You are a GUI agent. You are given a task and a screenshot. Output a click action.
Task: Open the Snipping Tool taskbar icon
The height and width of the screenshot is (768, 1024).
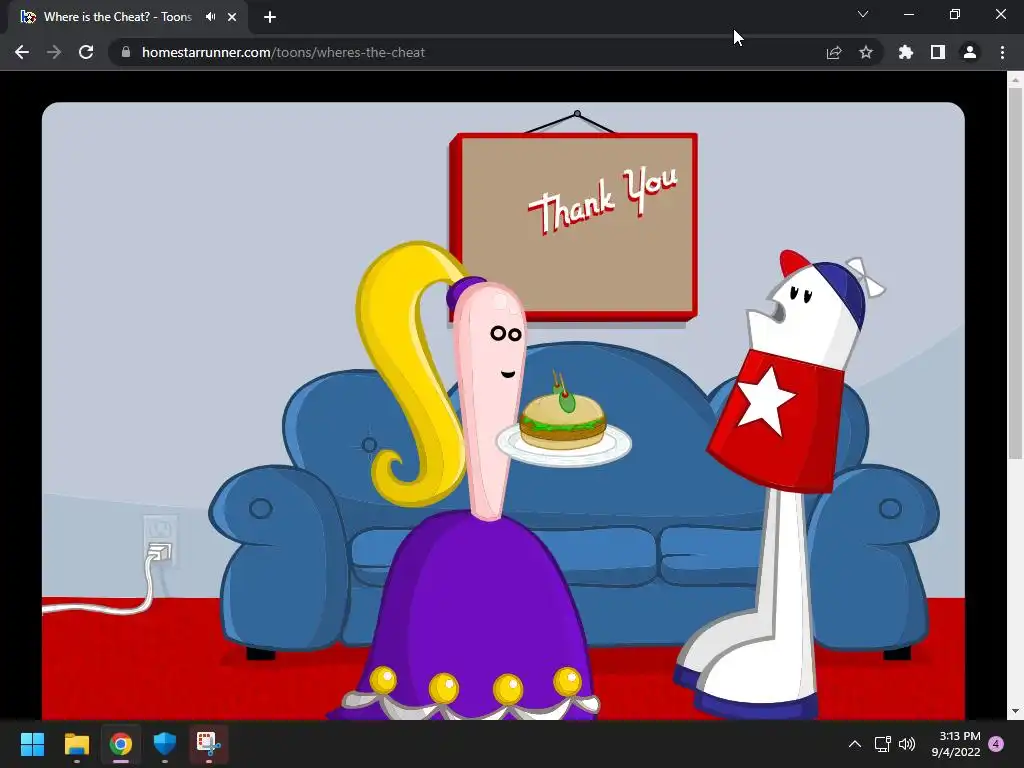pyautogui.click(x=209, y=744)
